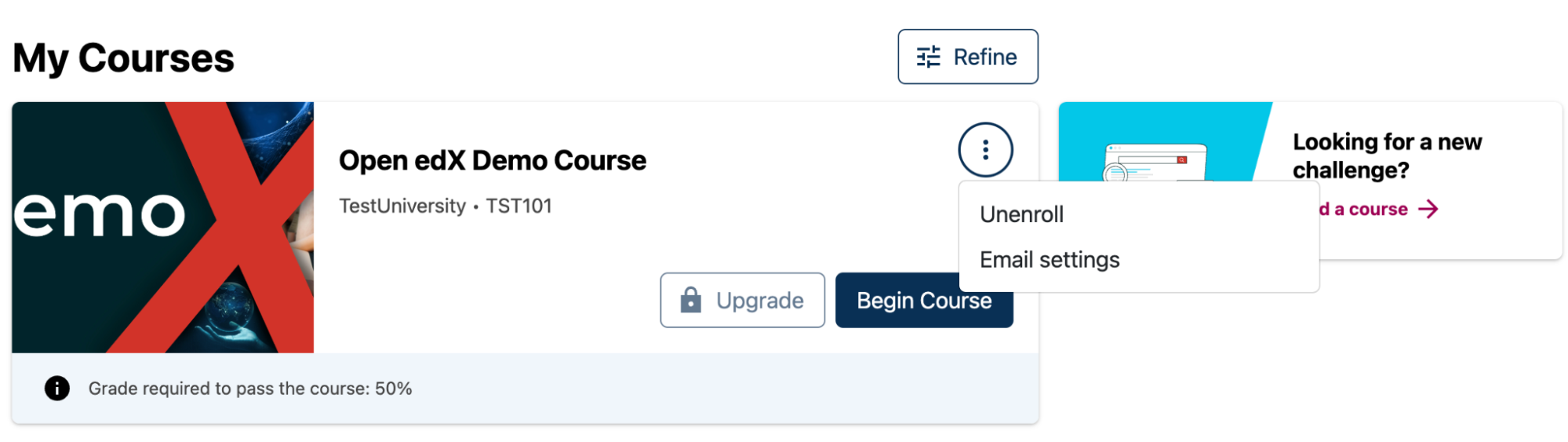Click the 'Grade required to pass' banner text
The image size is (1568, 442).
coord(250,389)
